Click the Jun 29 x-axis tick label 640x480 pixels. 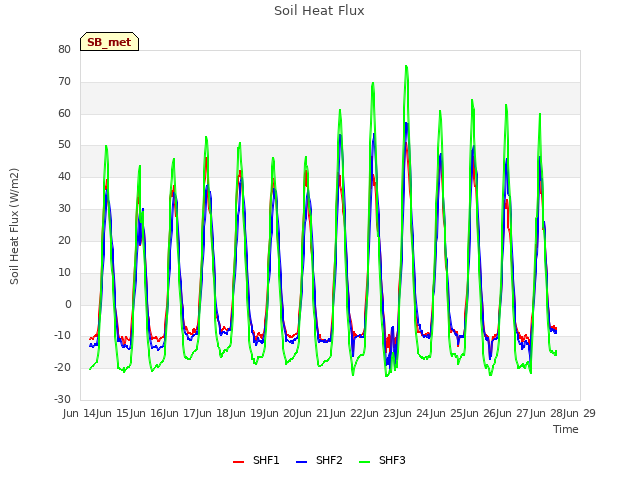pos(580,413)
